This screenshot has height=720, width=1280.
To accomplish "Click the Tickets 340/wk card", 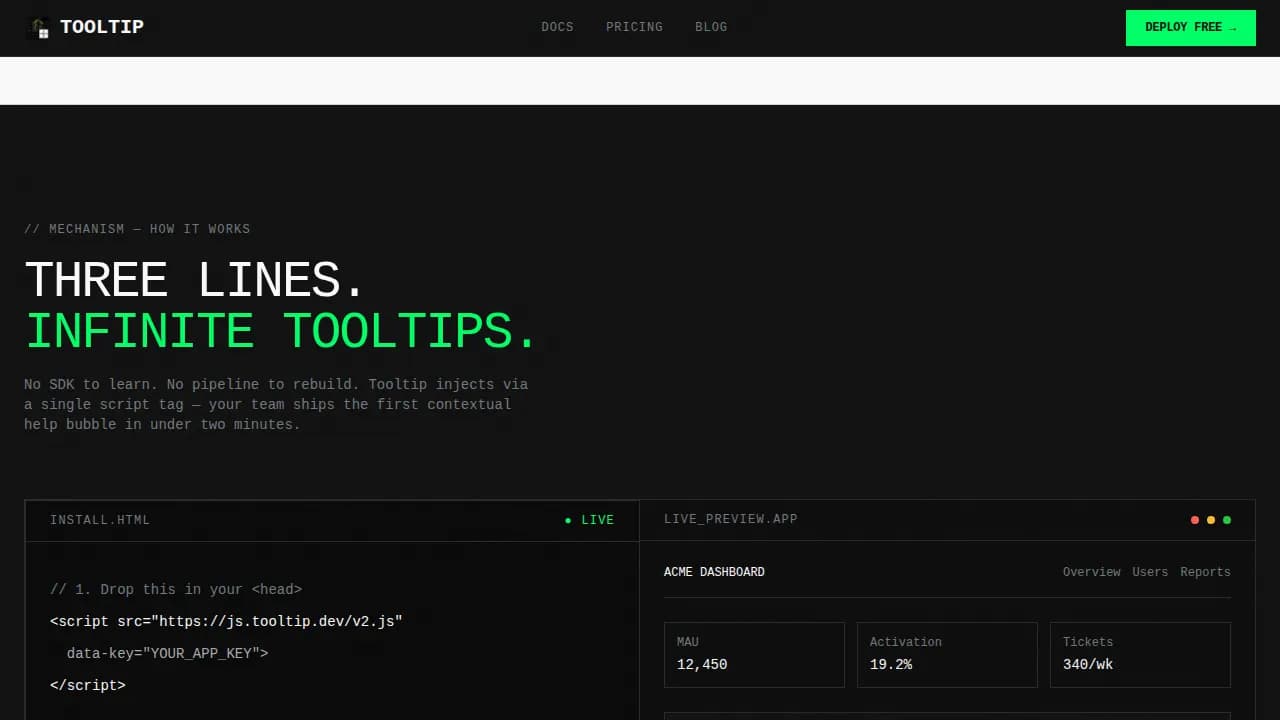I will coord(1140,654).
